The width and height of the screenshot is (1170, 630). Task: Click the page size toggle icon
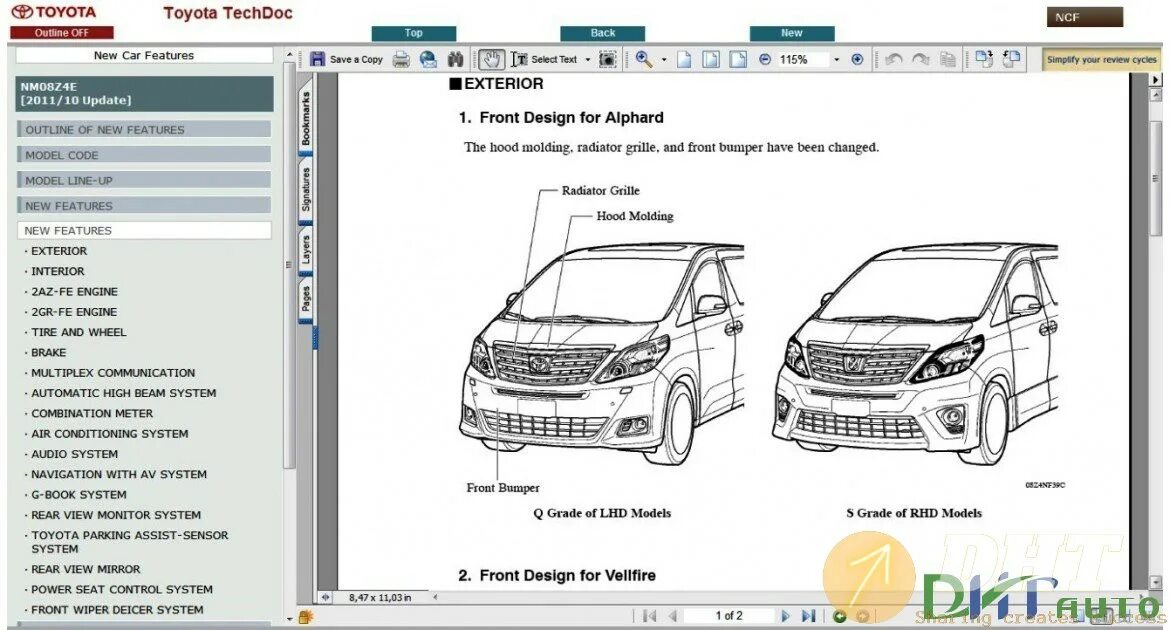pyautogui.click(x=325, y=597)
